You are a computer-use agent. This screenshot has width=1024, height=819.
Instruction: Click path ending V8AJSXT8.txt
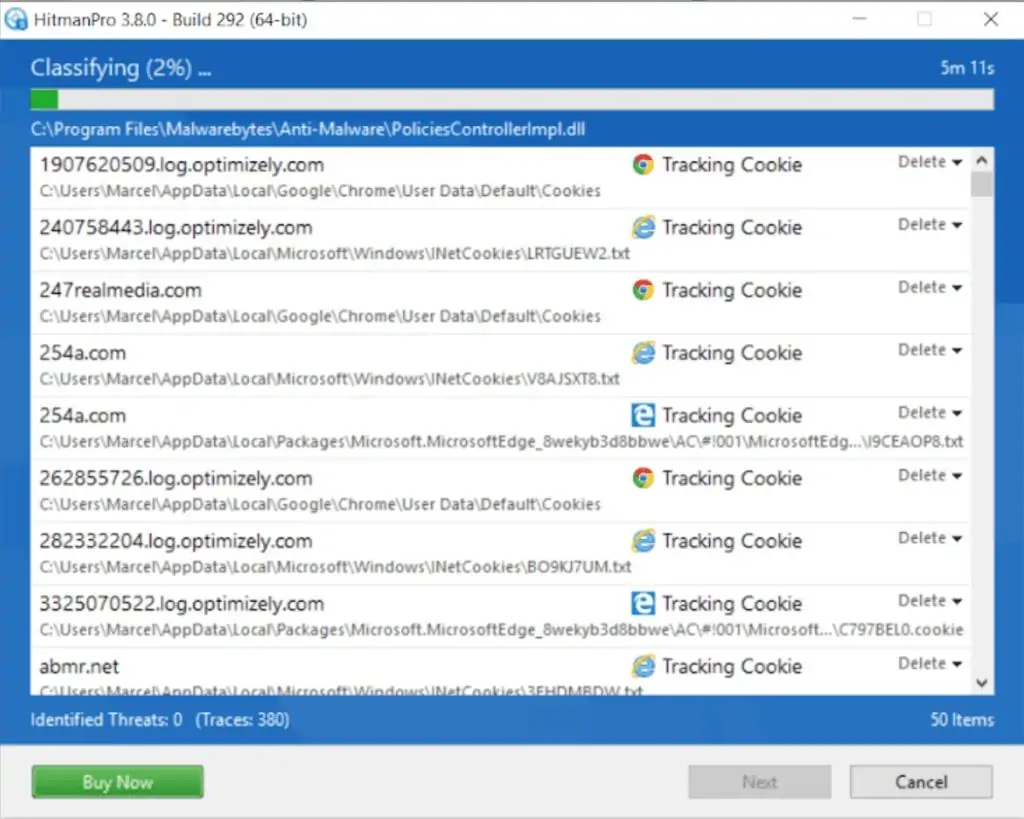pos(329,379)
